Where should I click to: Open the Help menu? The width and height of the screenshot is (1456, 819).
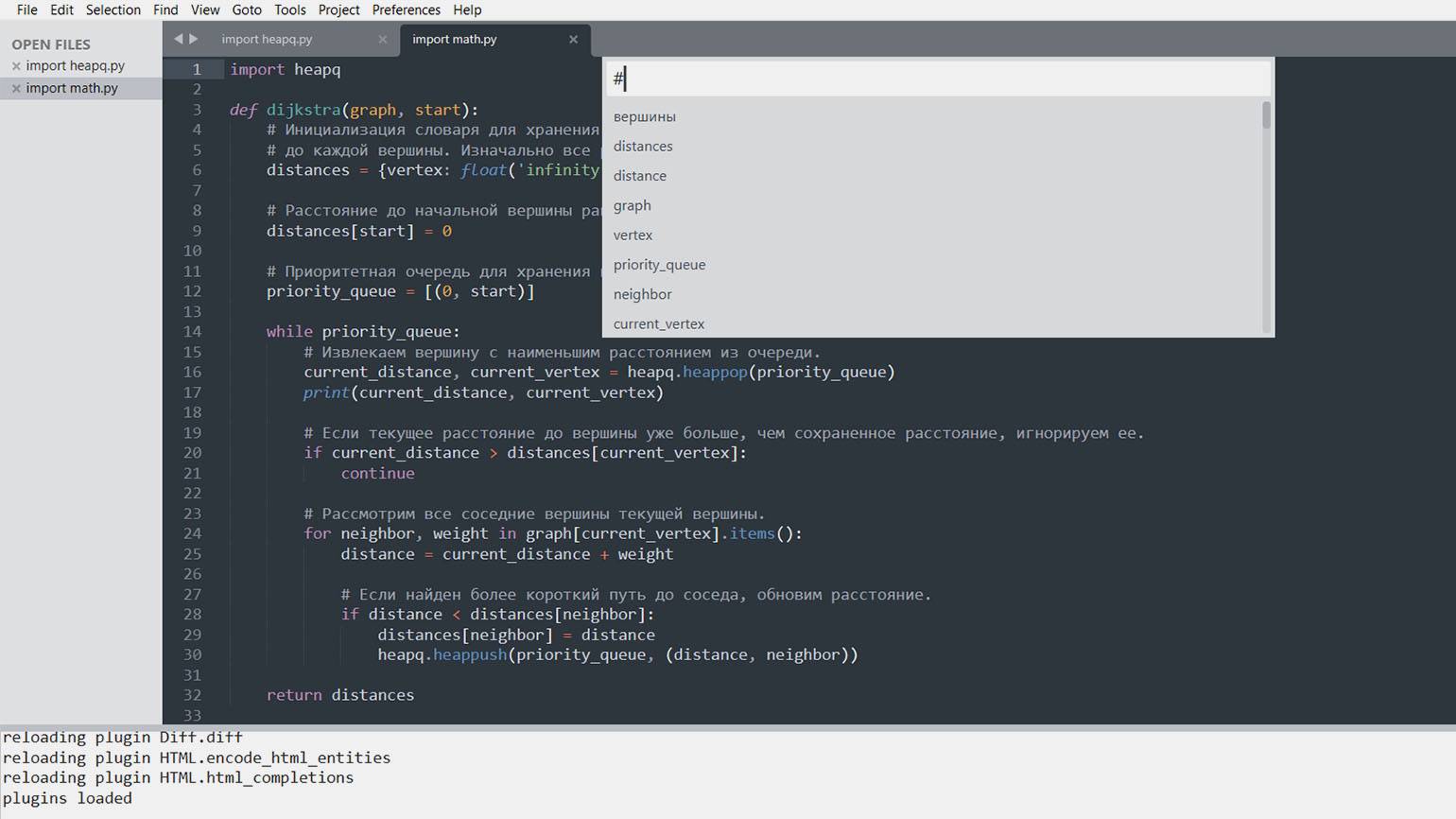467,9
